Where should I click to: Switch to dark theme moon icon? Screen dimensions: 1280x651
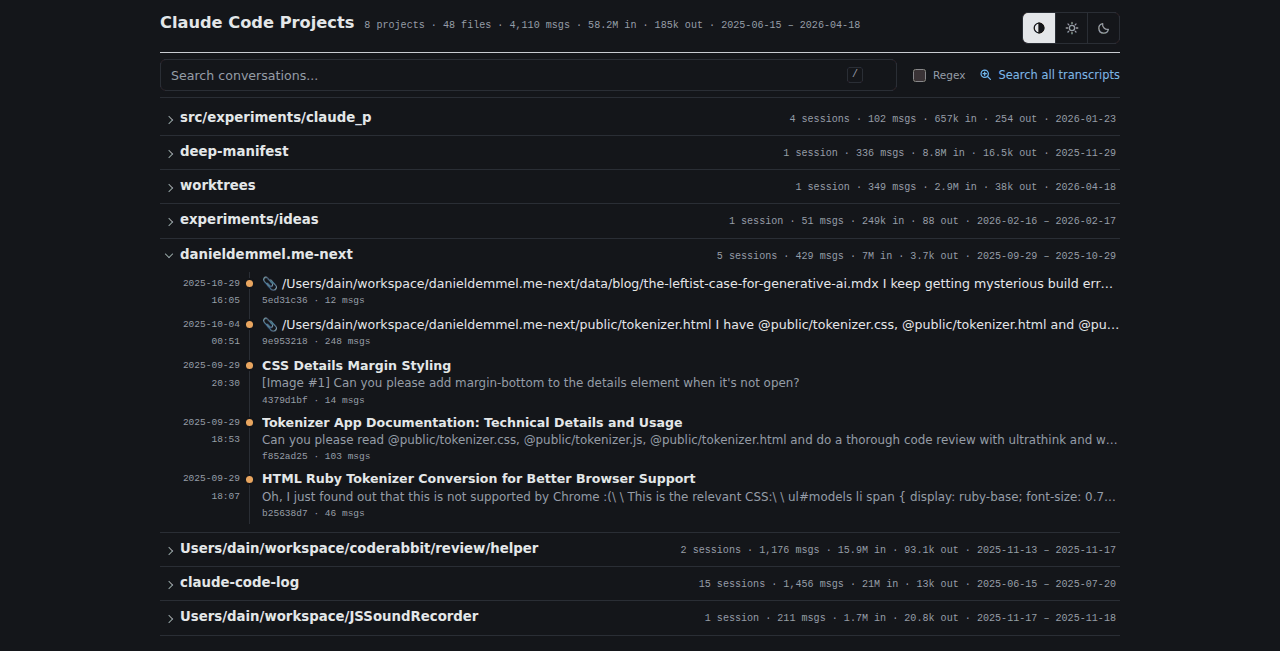(x=1103, y=28)
